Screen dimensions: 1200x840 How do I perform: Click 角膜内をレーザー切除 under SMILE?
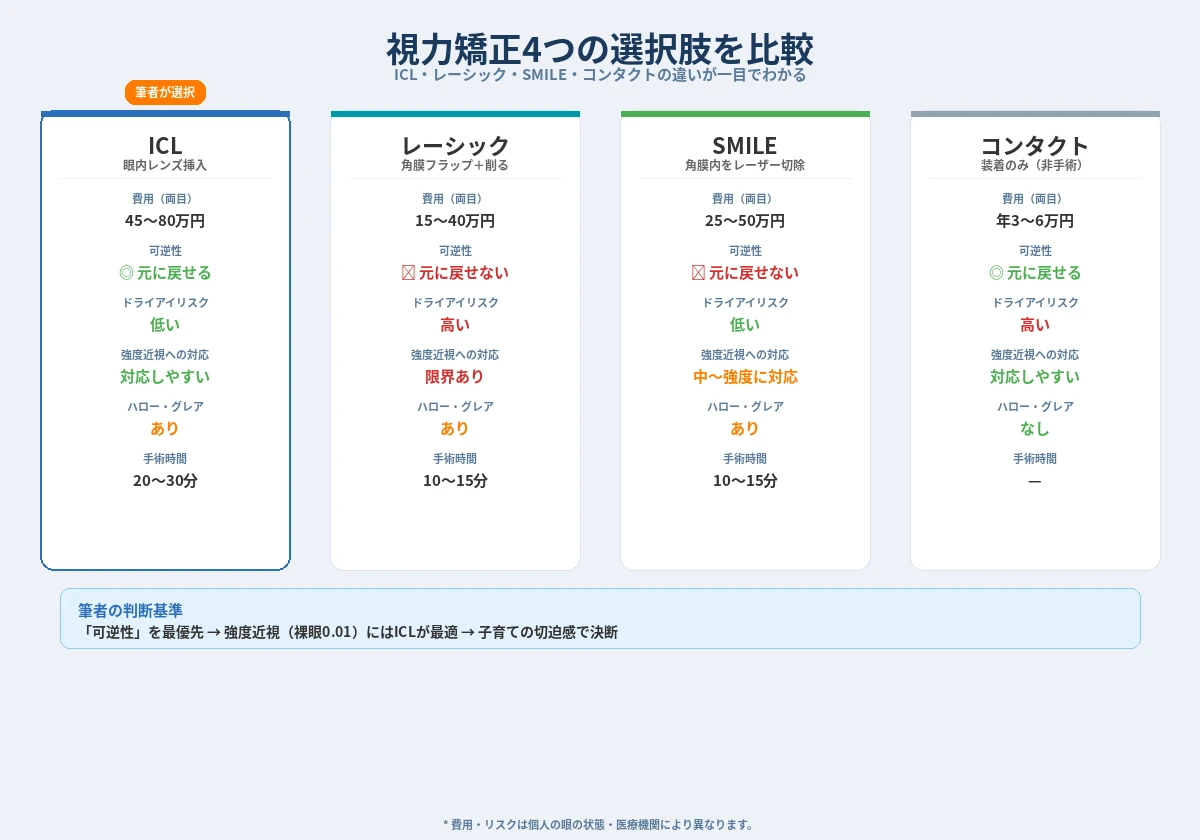point(745,165)
